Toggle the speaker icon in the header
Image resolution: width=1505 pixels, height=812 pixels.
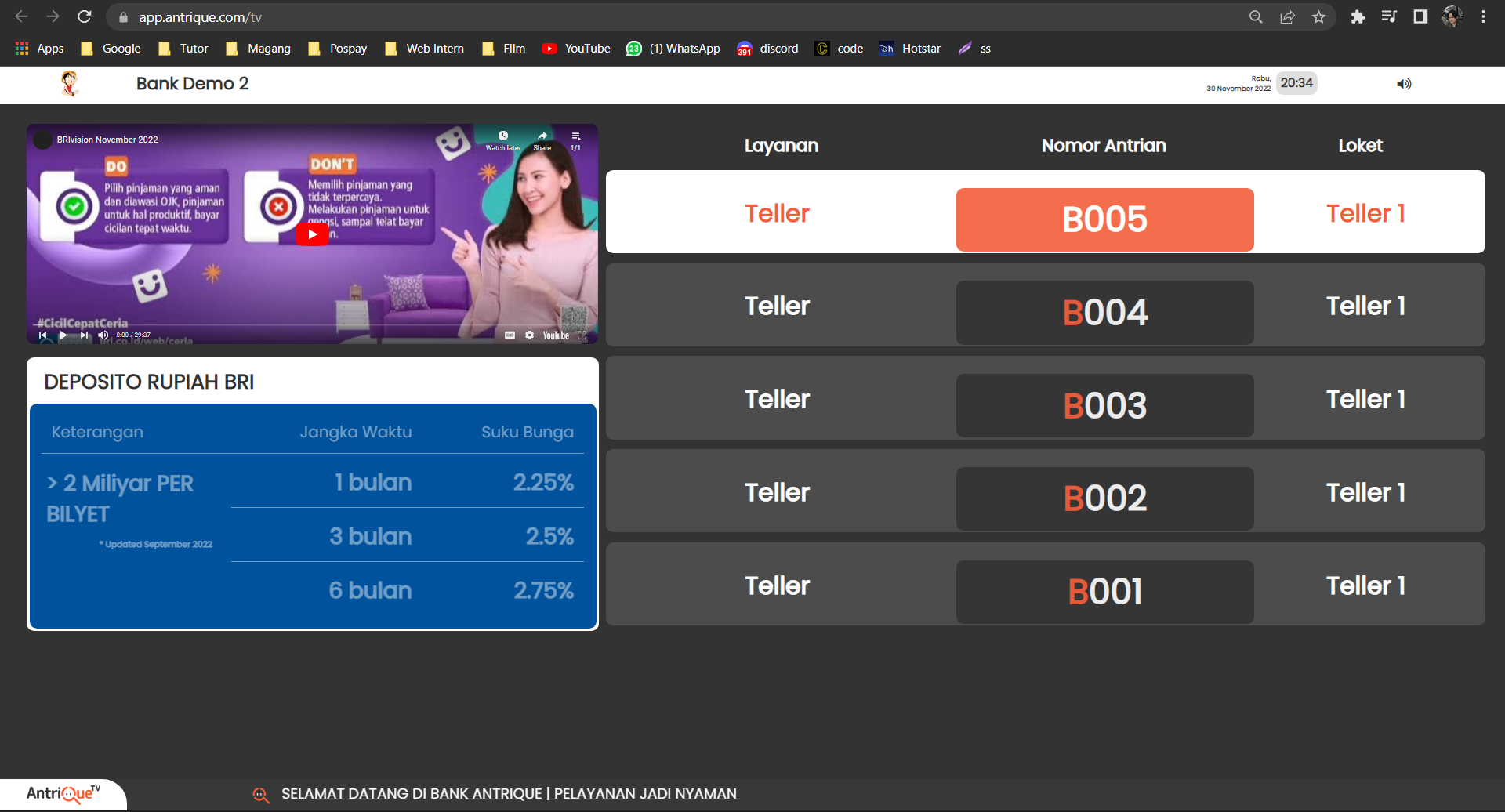point(1404,84)
